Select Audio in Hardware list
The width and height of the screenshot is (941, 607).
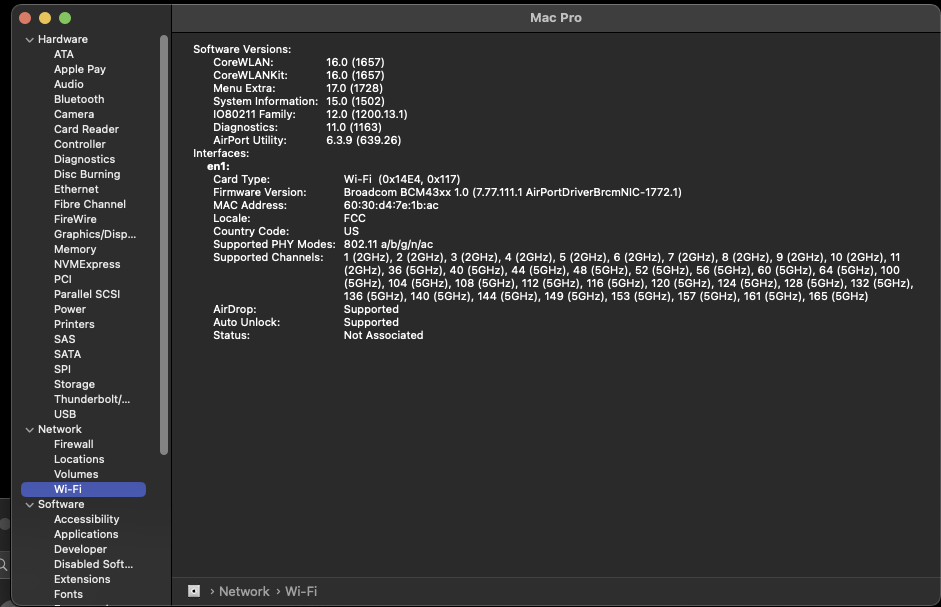[68, 84]
